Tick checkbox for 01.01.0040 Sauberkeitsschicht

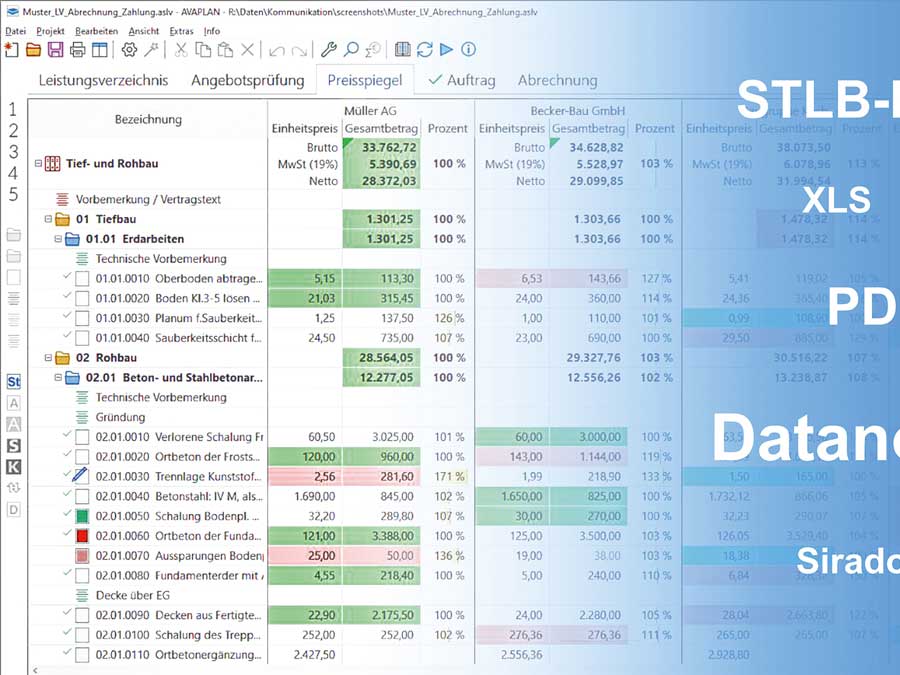tap(82, 338)
